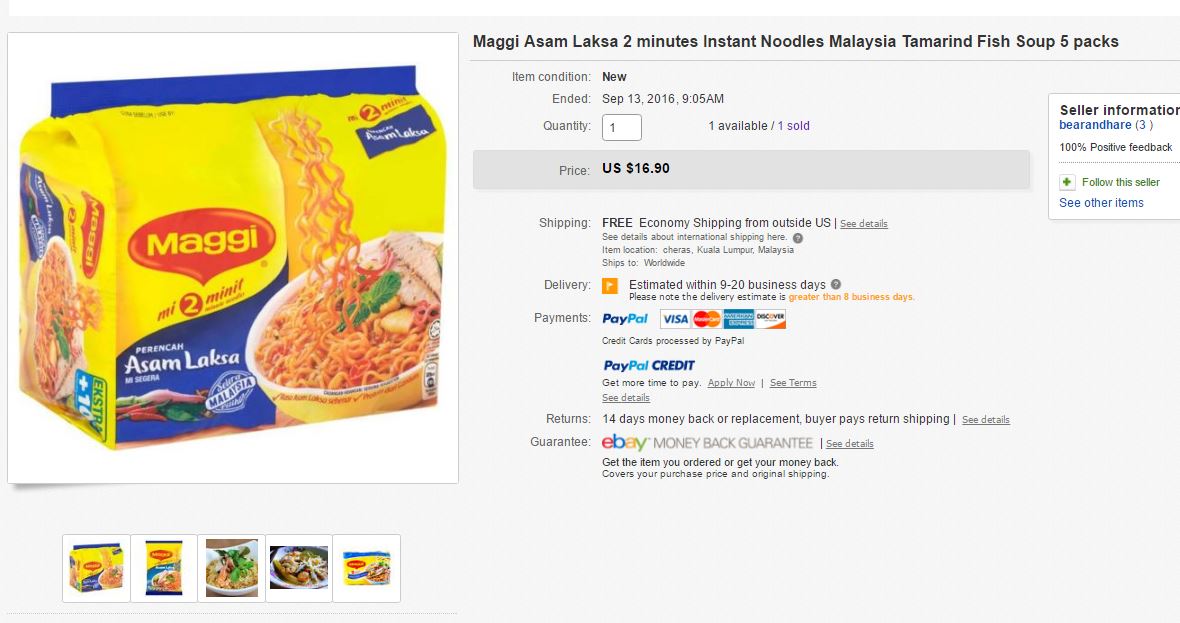
Task: Click the green plus Follow seller icon
Action: (x=1067, y=182)
